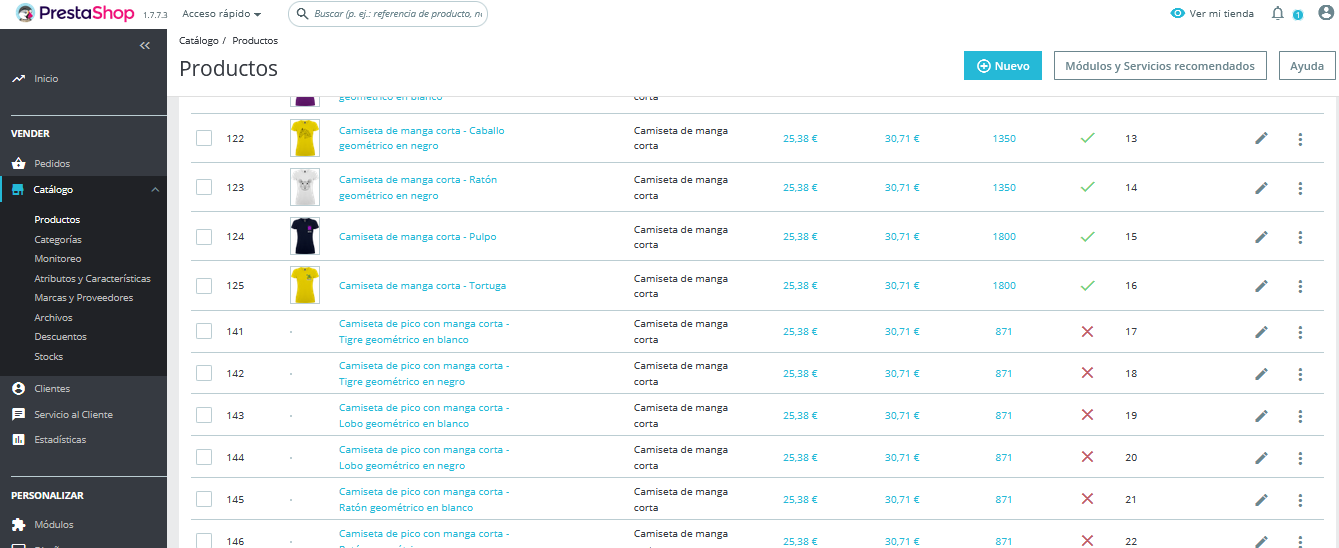
Task: Click in the product search field
Action: tap(388, 14)
